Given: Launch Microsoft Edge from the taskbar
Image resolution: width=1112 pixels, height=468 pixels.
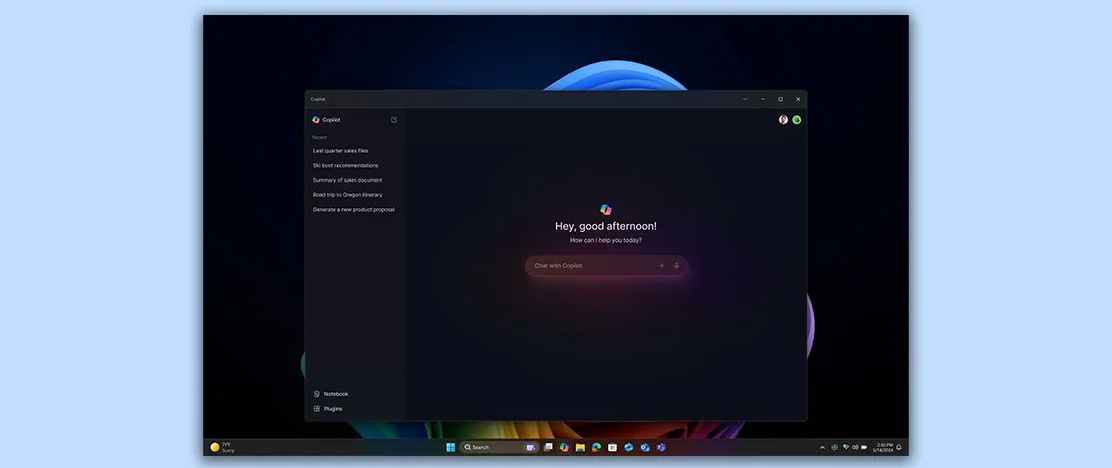Looking at the screenshot, I should (x=596, y=447).
